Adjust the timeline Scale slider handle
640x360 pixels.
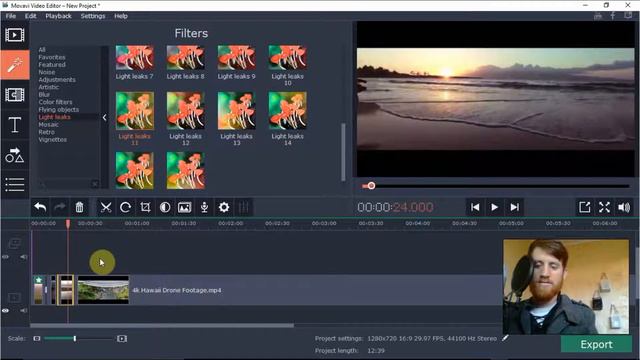[x=75, y=338]
